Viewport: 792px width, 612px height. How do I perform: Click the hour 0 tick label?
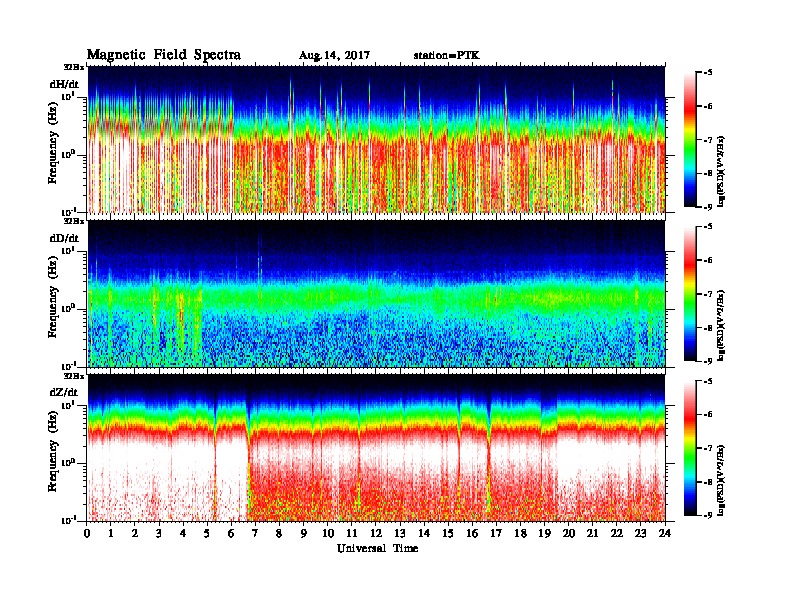pos(87,533)
